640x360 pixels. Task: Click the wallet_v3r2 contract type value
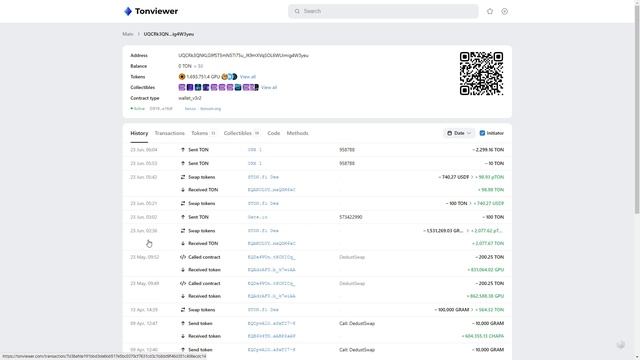(x=190, y=98)
